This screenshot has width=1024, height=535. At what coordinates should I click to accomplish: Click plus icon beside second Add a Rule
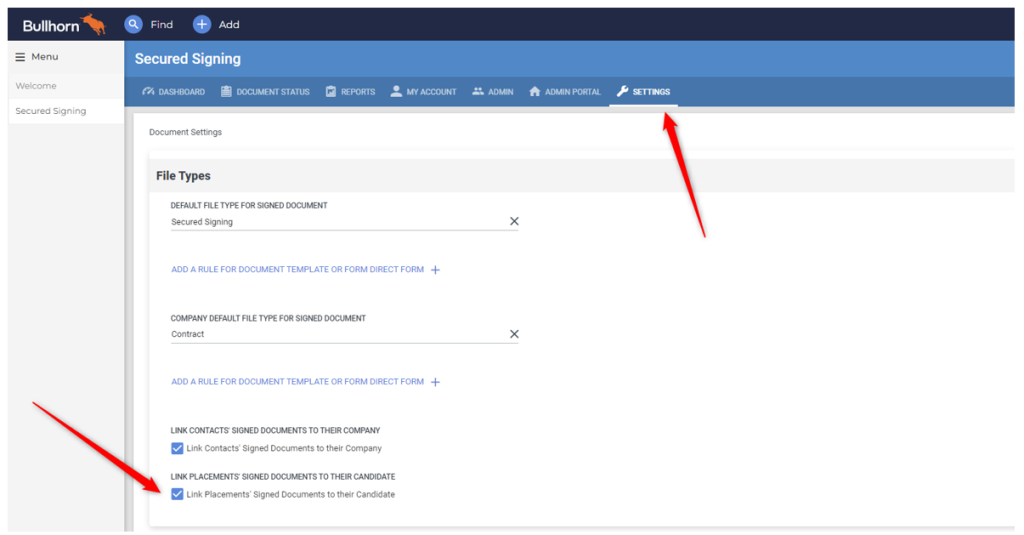[x=435, y=382]
